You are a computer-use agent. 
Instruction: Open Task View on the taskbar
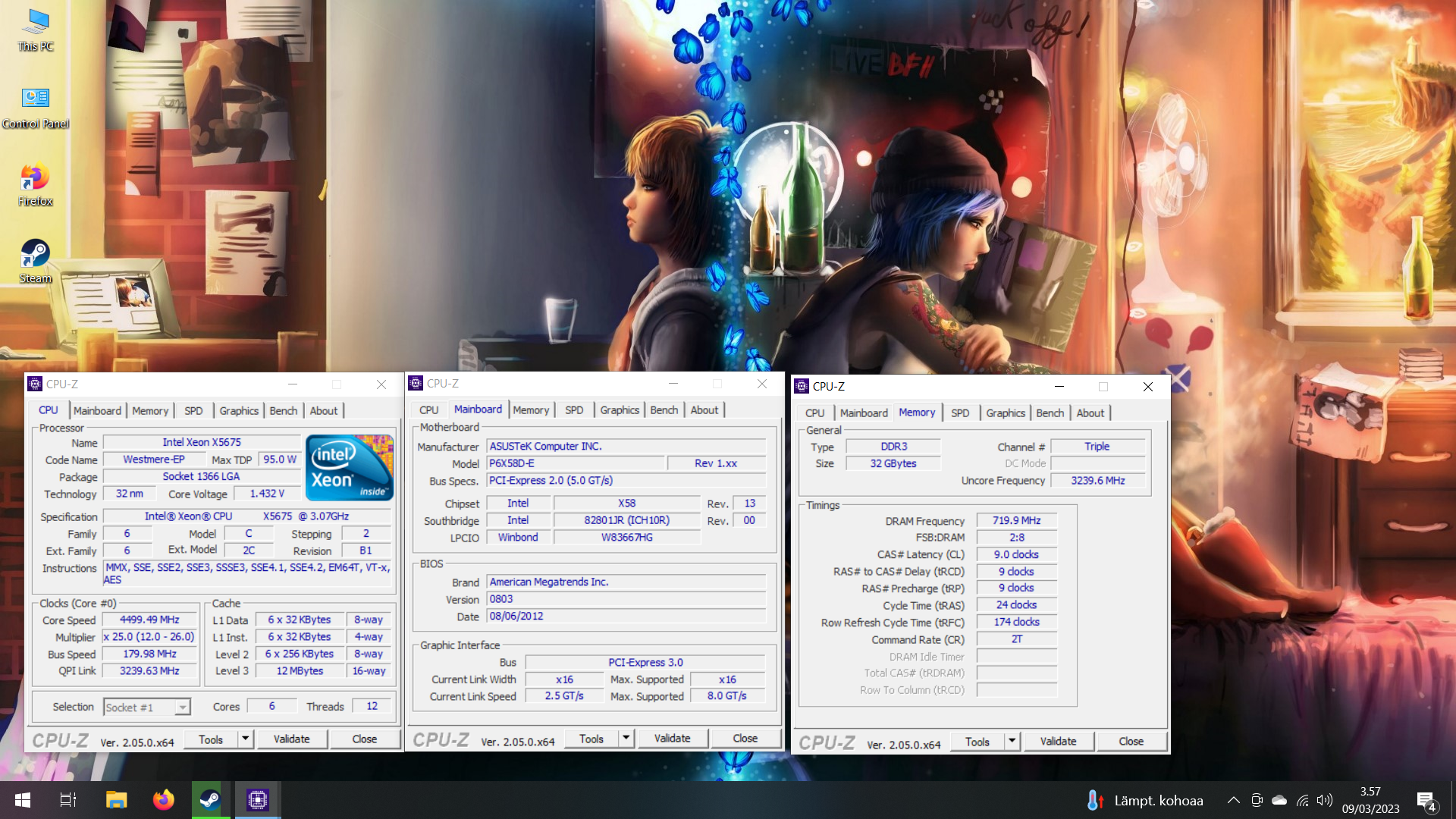[68, 800]
